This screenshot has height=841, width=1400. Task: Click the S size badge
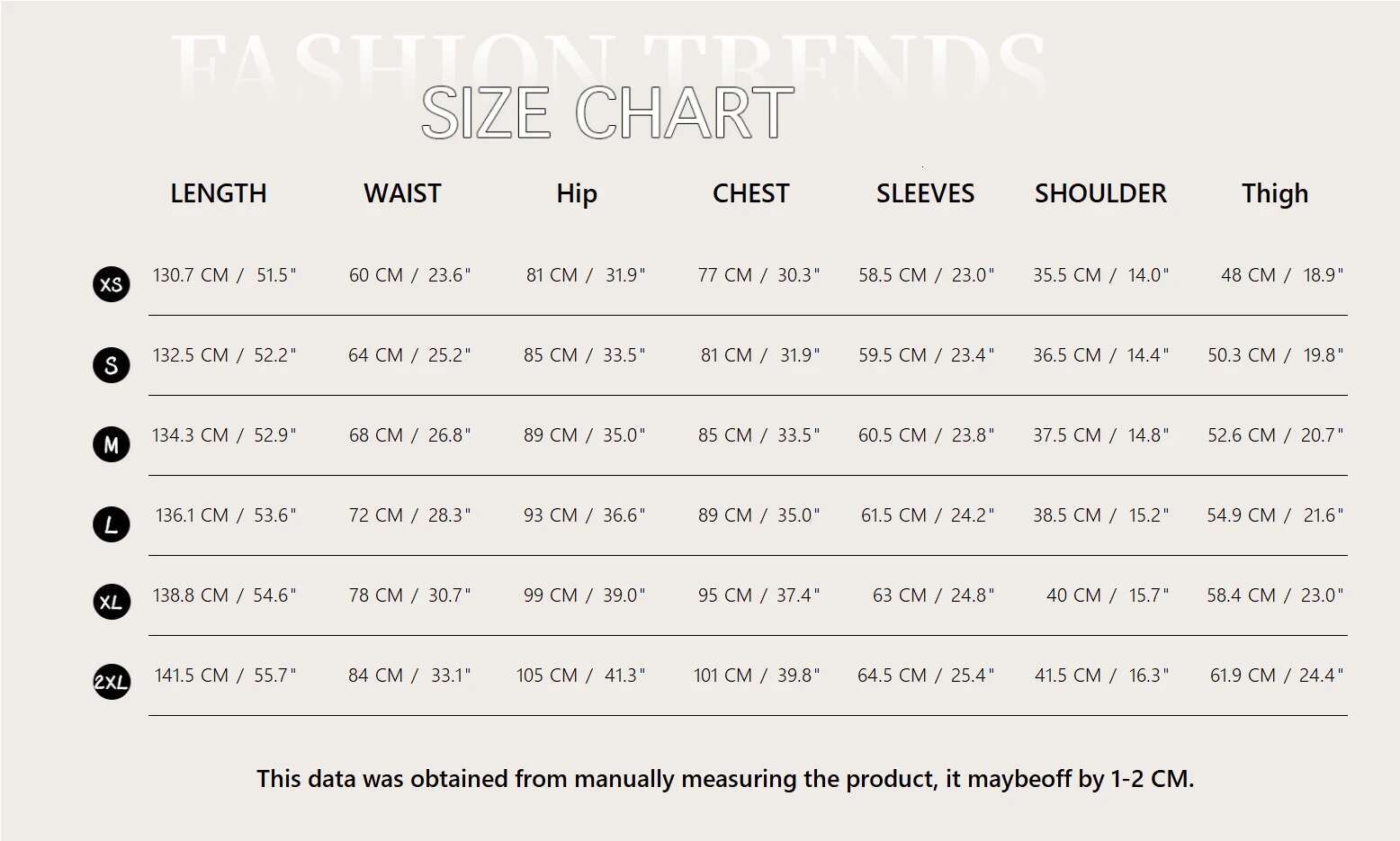112,365
